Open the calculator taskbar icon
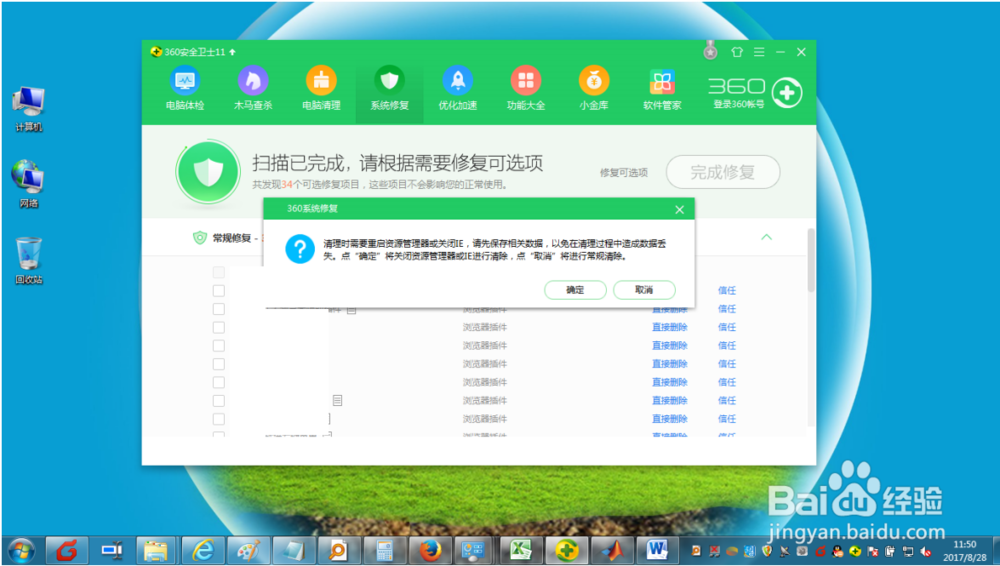The image size is (1000, 566). [x=385, y=551]
